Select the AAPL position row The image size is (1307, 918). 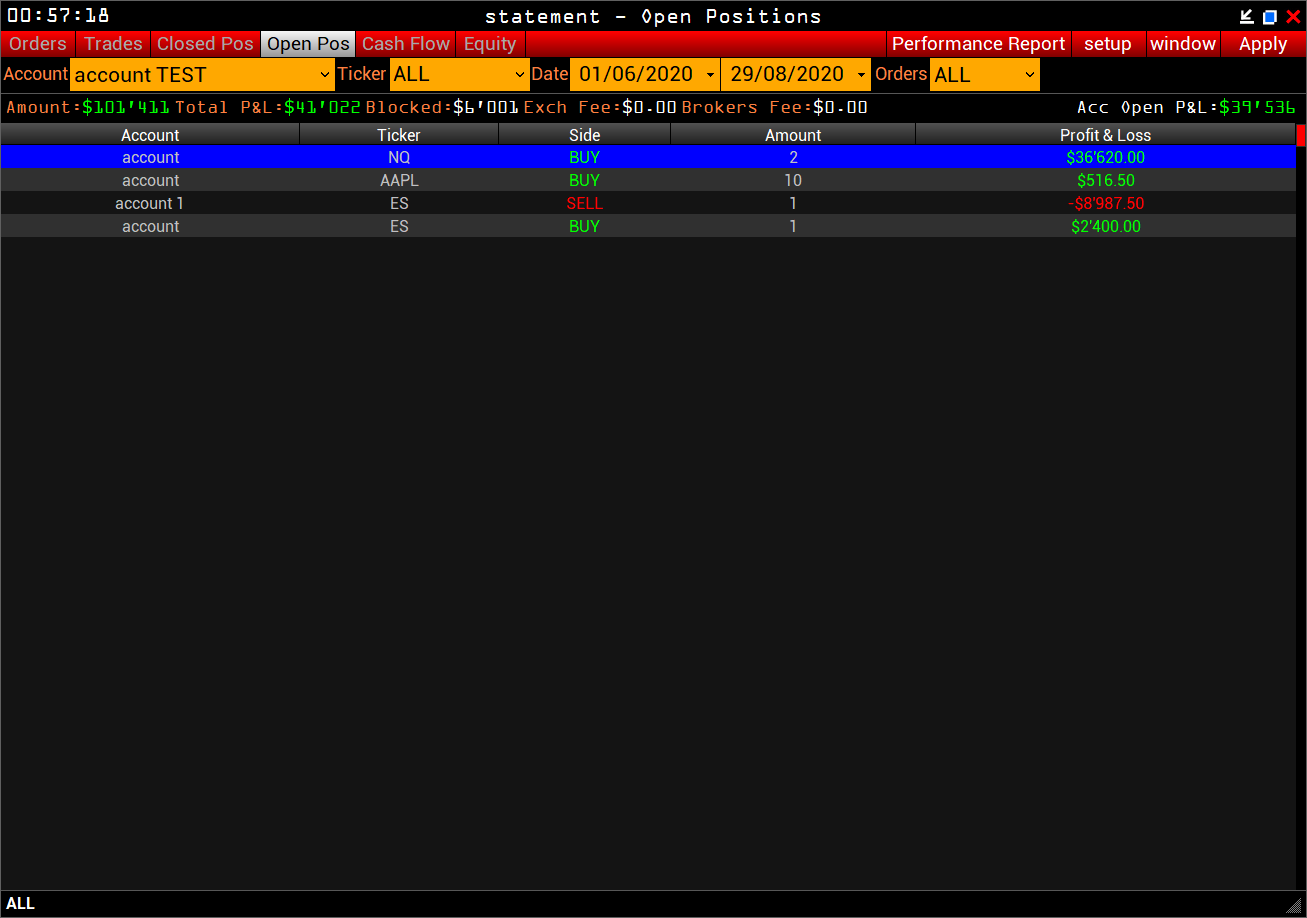(399, 181)
